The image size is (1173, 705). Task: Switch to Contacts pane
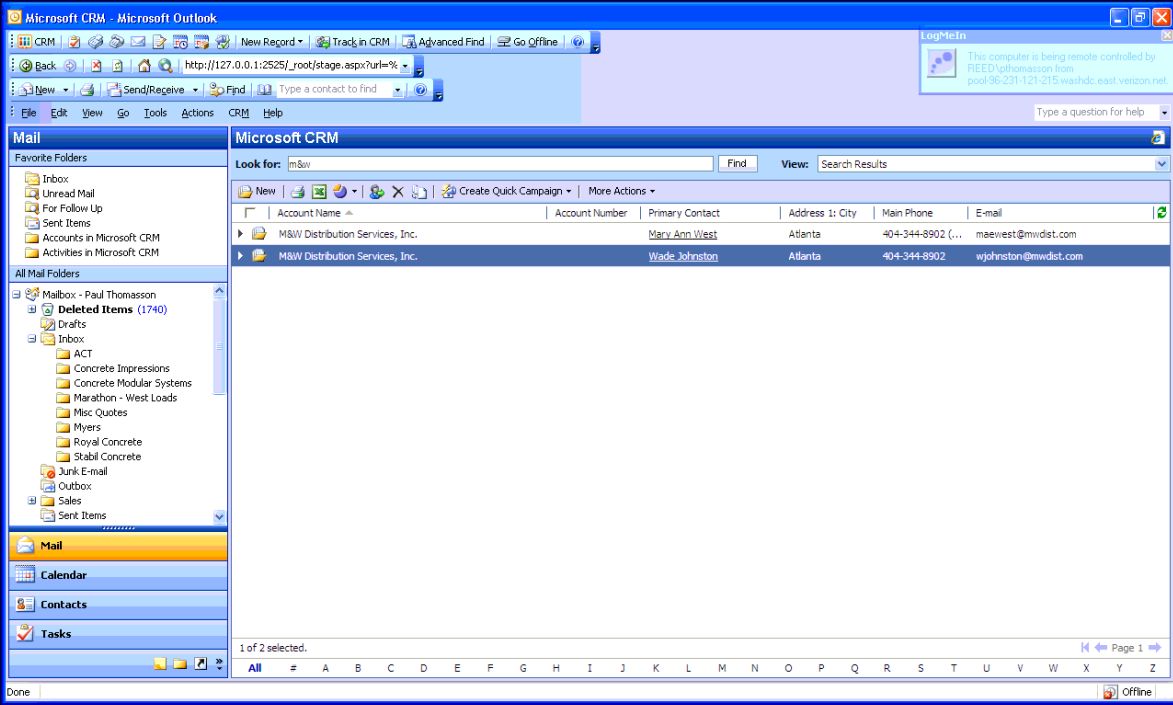pos(118,605)
